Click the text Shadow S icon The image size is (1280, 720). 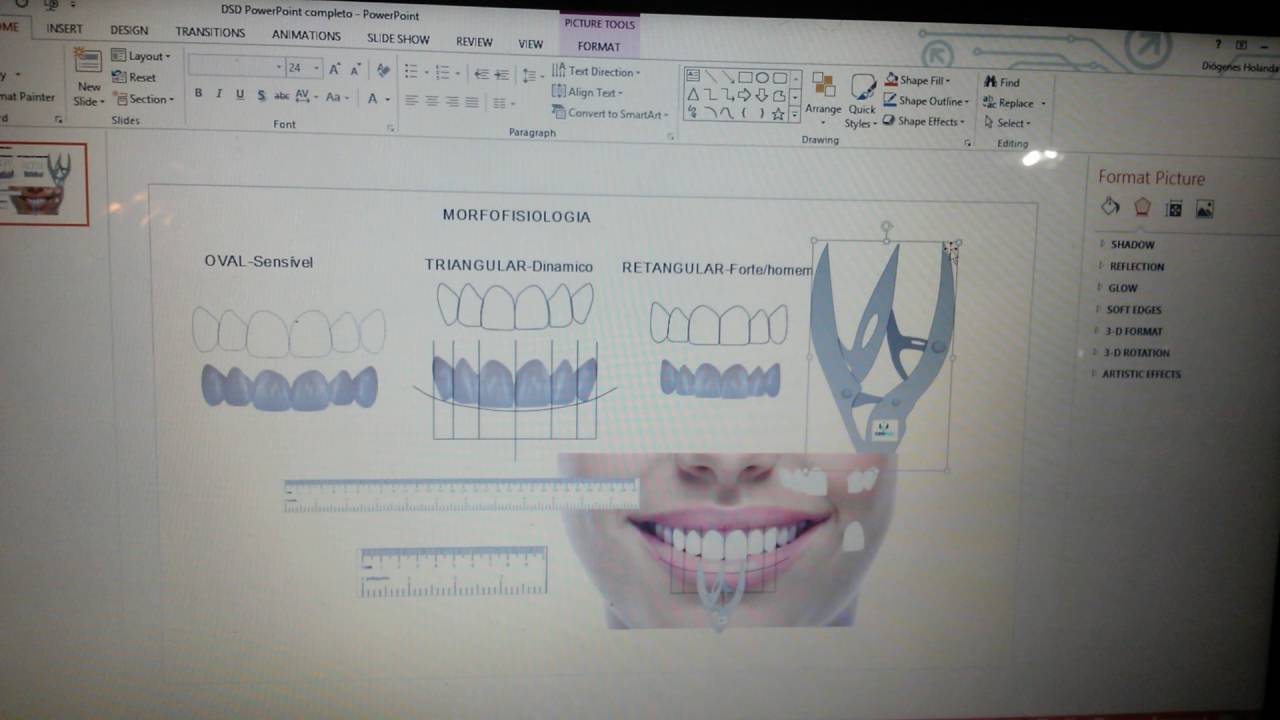pyautogui.click(x=261, y=95)
